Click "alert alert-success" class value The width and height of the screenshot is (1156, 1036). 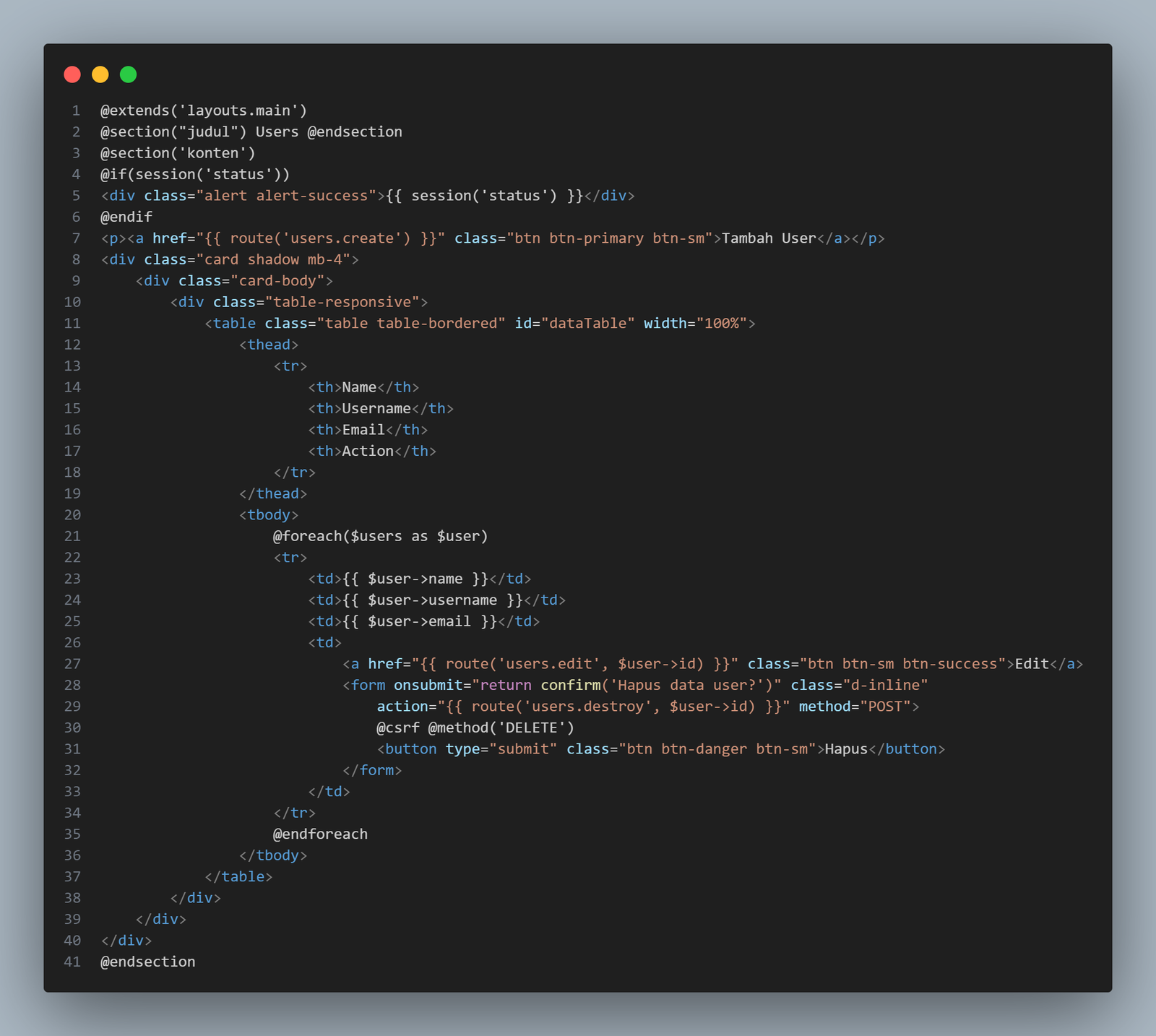(x=286, y=196)
